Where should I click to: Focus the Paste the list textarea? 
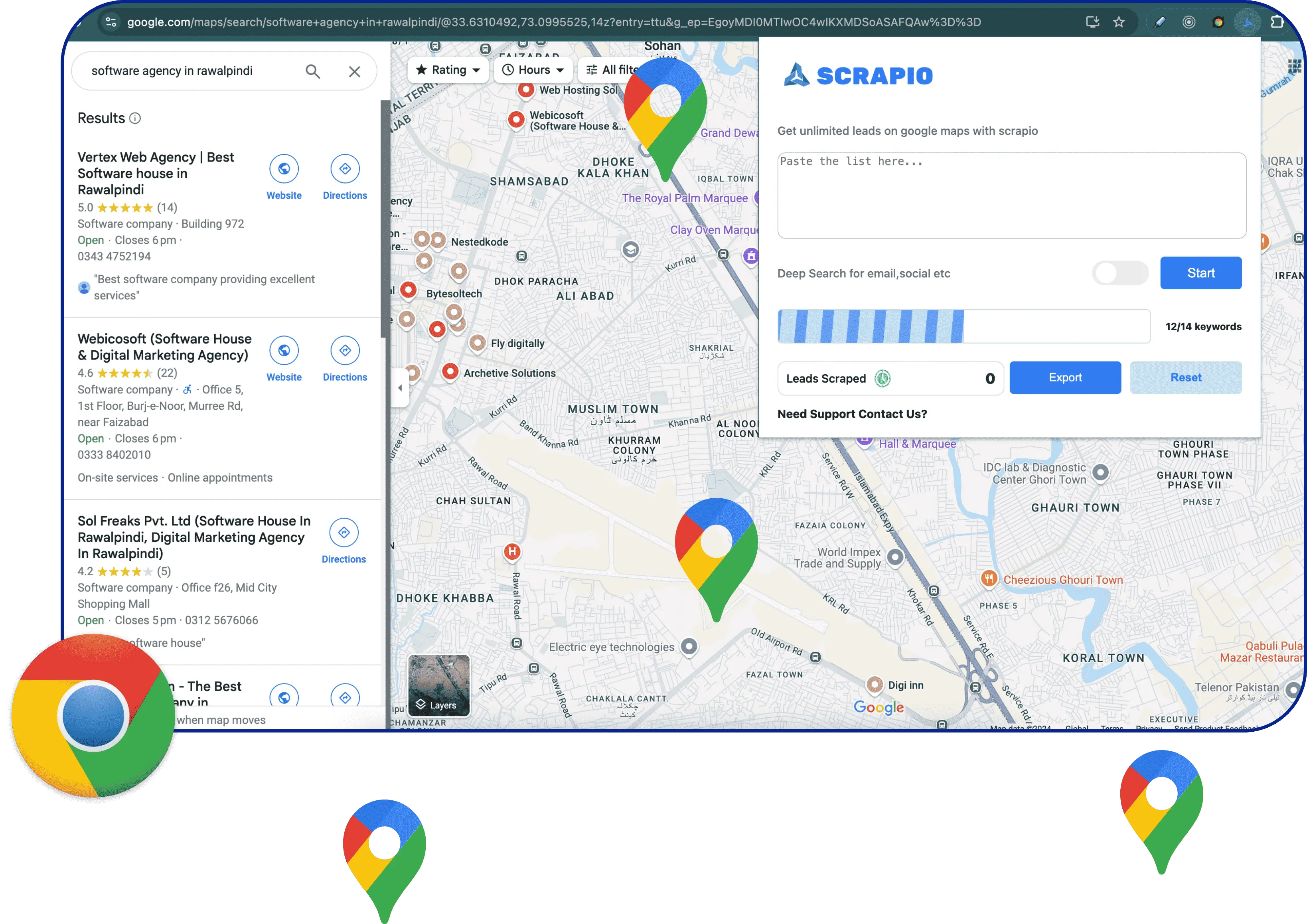click(x=1011, y=195)
